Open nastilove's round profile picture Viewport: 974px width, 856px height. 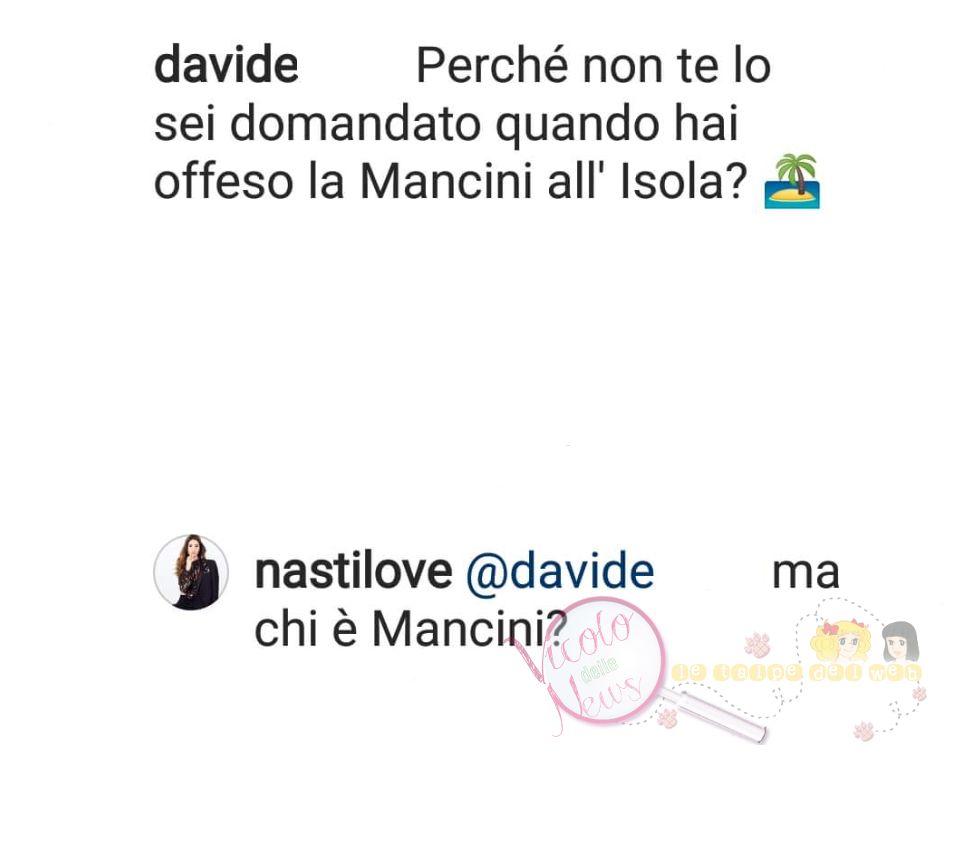point(191,571)
